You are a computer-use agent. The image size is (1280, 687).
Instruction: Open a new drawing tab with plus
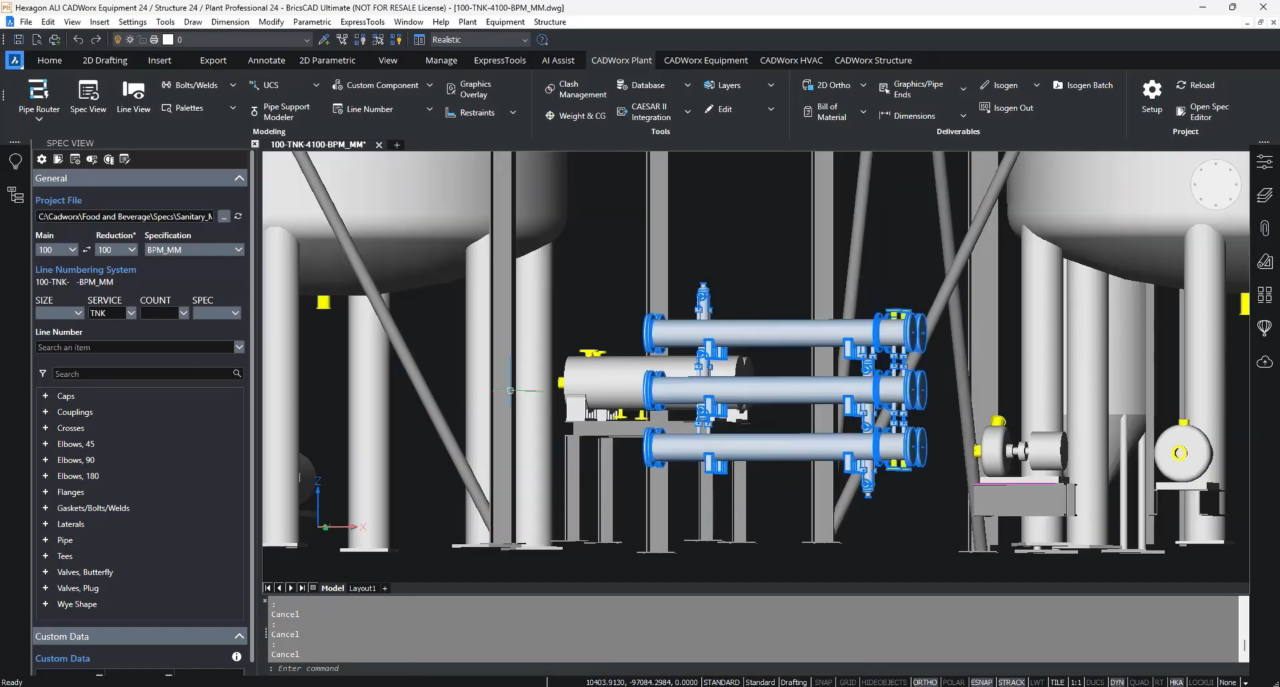(396, 145)
